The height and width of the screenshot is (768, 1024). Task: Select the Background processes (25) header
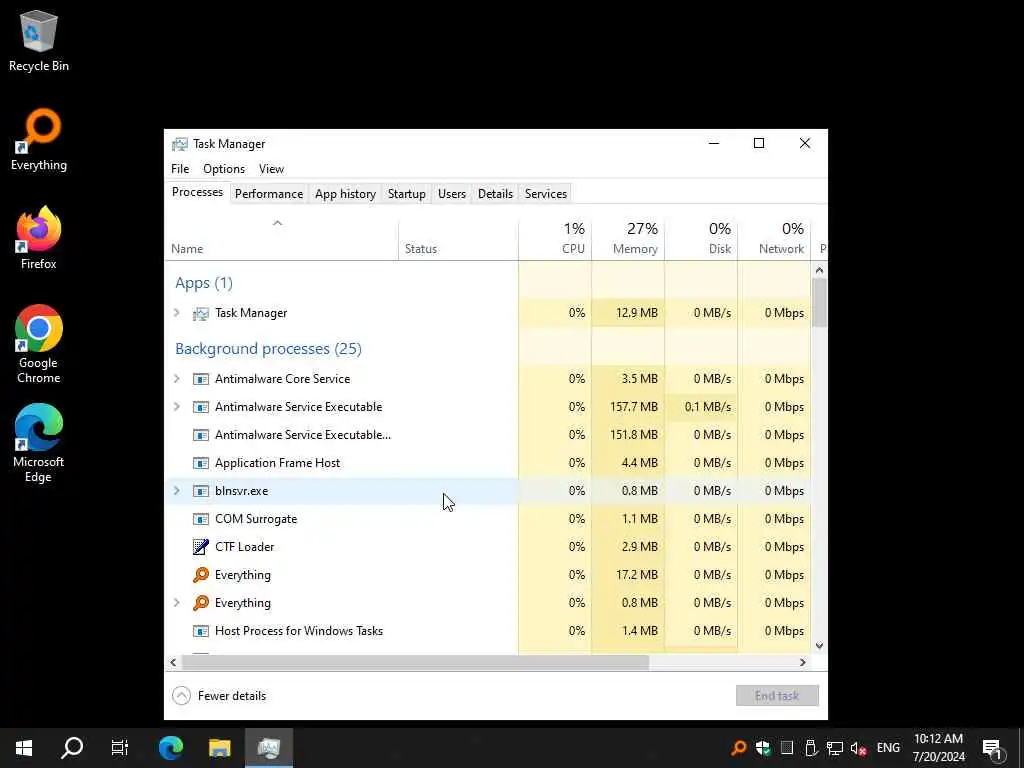pyautogui.click(x=268, y=349)
